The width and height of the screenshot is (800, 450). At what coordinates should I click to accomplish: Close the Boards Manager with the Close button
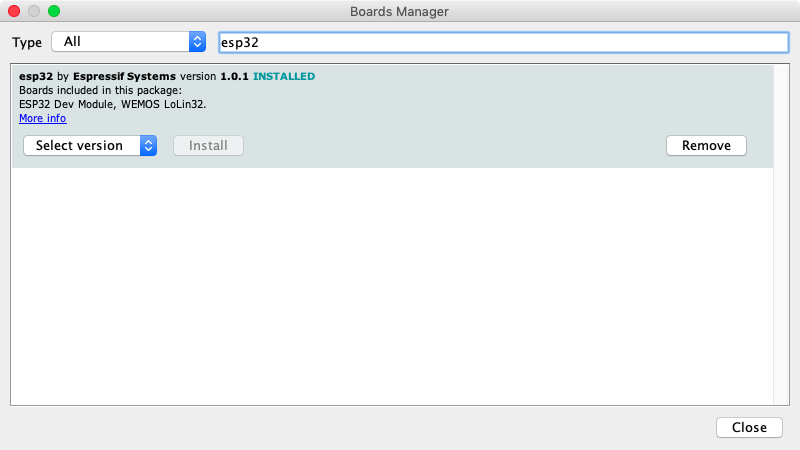coord(748,427)
